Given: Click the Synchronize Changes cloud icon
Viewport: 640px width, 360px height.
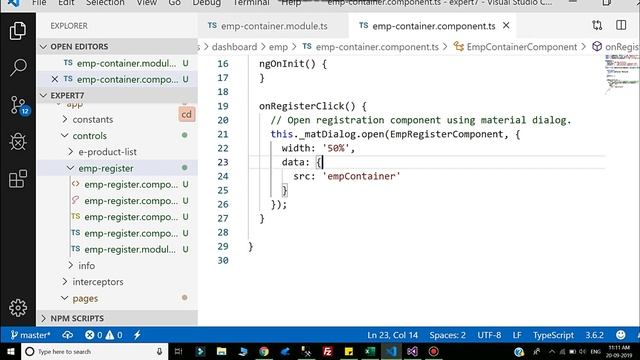Looking at the screenshot, I should click(68, 335).
